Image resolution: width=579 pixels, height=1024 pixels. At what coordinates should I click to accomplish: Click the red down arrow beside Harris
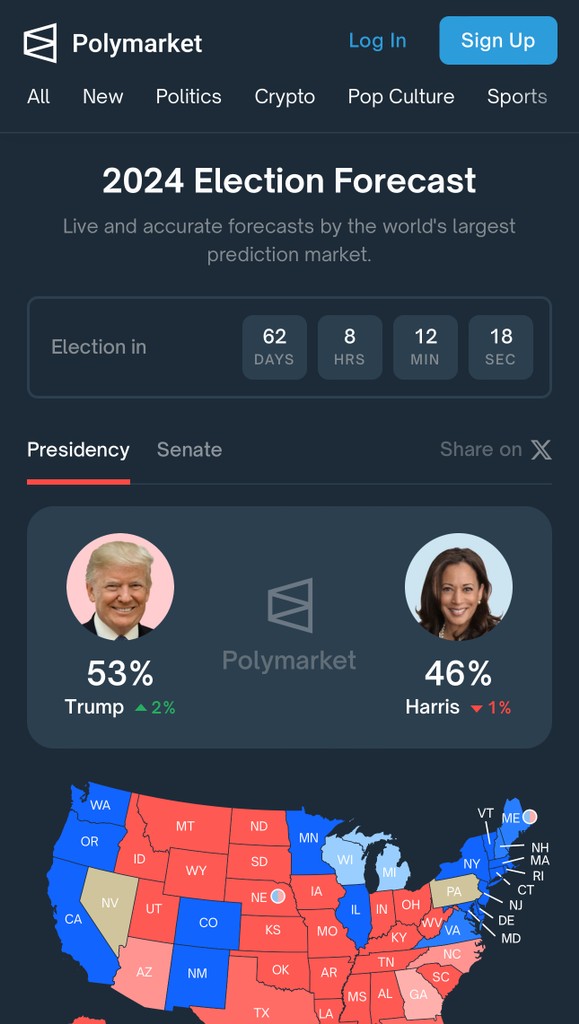[477, 708]
